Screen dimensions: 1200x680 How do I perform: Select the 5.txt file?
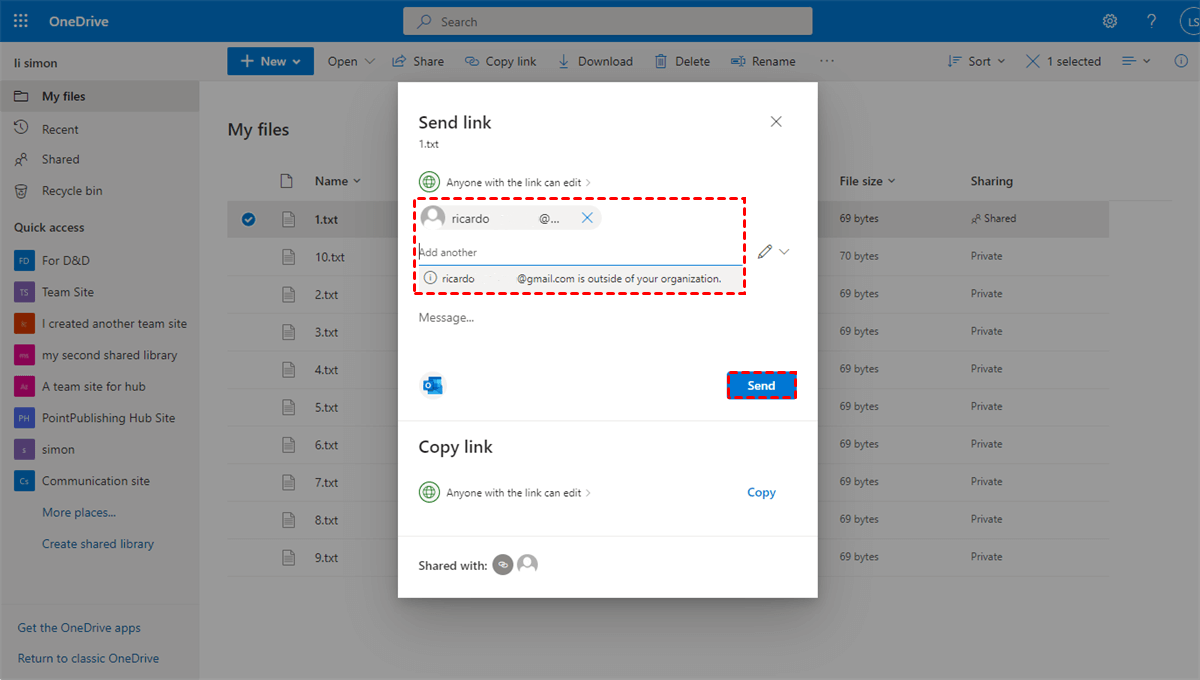[x=668, y=407]
